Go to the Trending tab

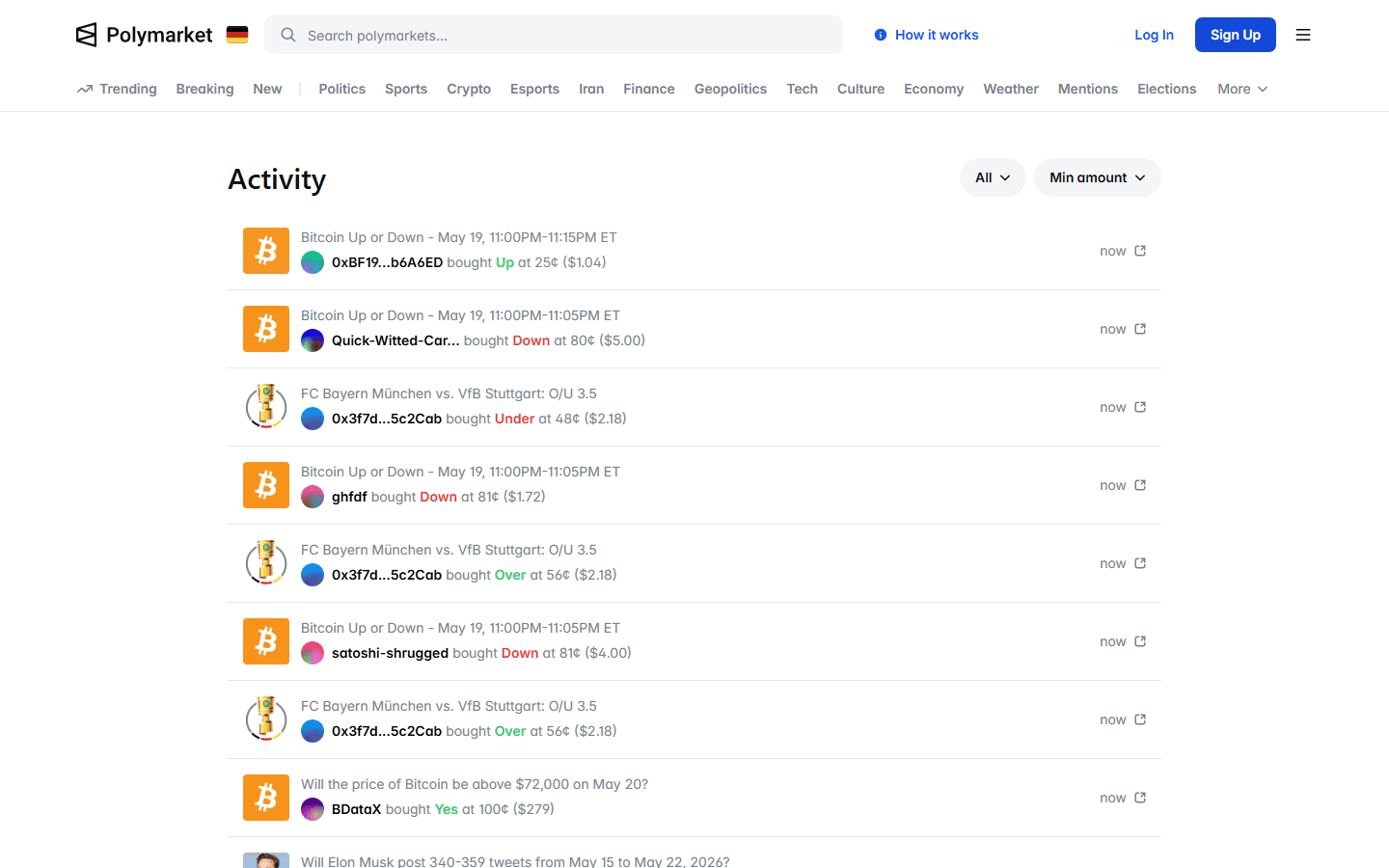pos(117,89)
